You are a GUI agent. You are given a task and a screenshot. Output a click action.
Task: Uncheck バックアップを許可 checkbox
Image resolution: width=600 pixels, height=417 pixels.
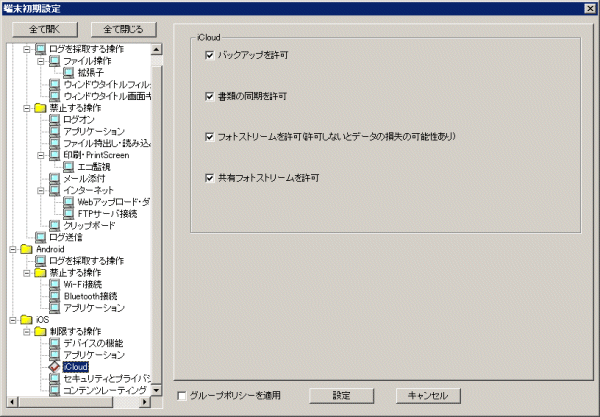pyautogui.click(x=209, y=56)
